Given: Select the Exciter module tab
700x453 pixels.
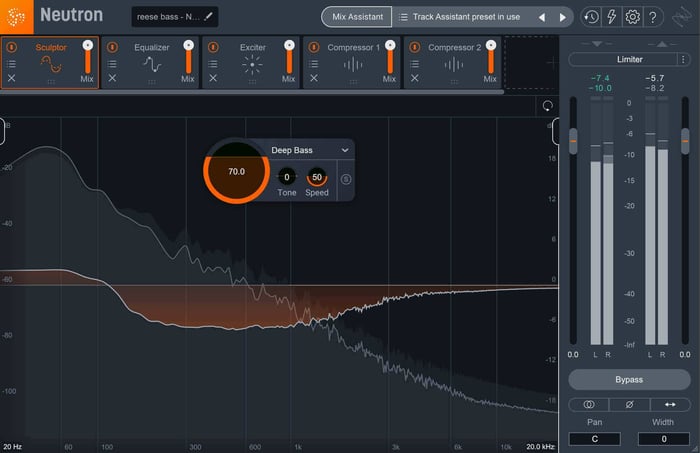Looking at the screenshot, I should [252, 62].
